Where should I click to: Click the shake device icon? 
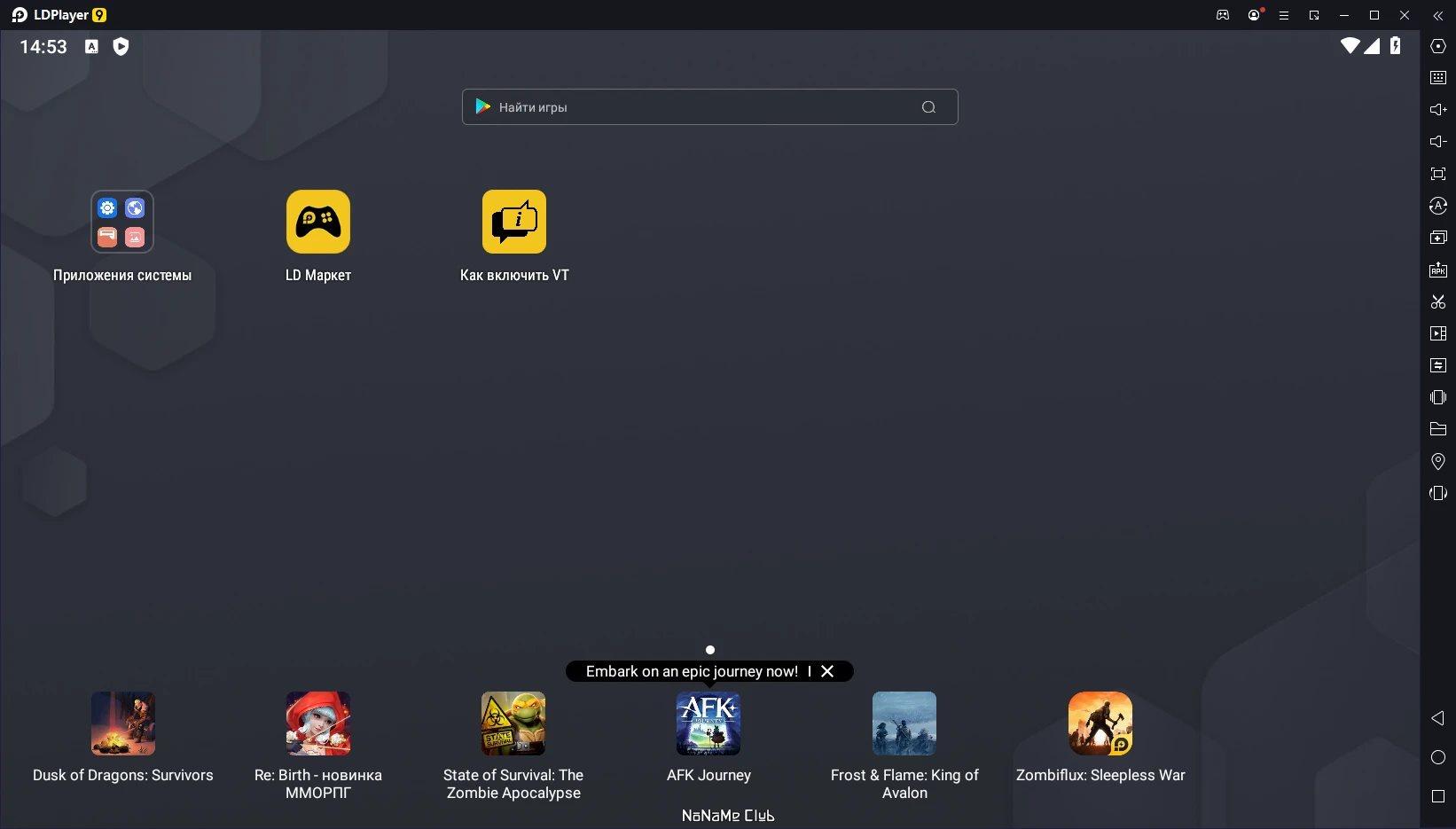(1438, 397)
